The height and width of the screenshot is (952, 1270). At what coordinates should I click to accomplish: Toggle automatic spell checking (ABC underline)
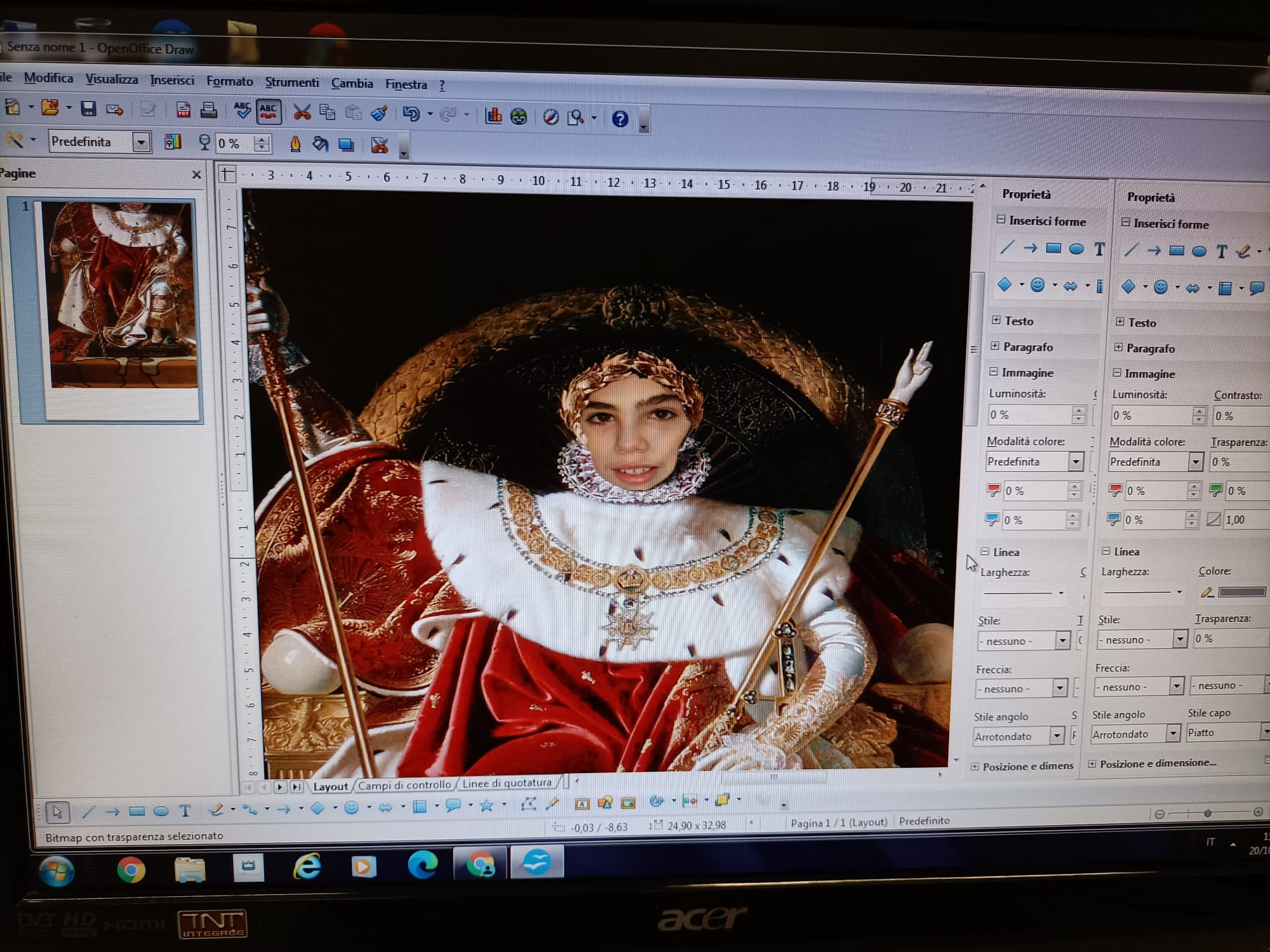click(268, 112)
